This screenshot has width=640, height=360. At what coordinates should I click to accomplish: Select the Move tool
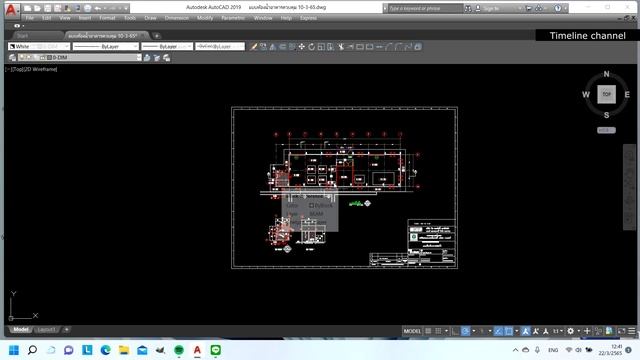[302, 47]
